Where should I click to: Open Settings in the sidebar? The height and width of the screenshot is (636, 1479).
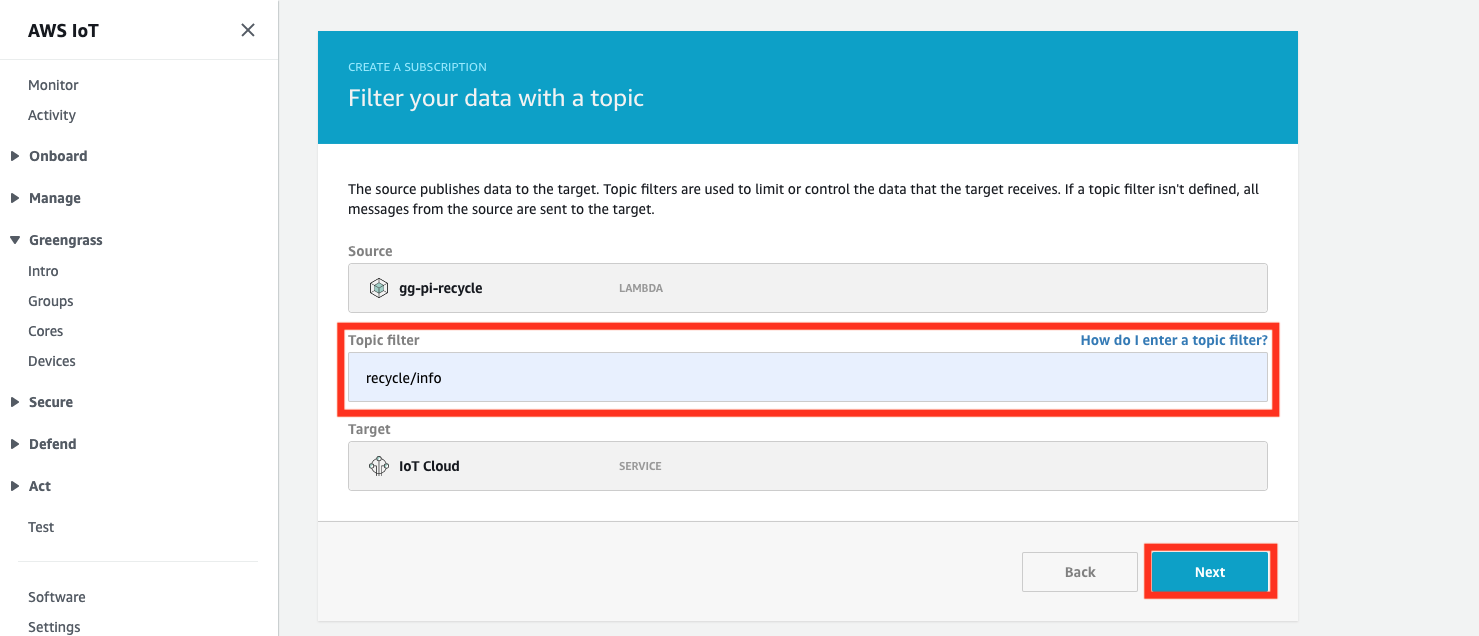54,627
